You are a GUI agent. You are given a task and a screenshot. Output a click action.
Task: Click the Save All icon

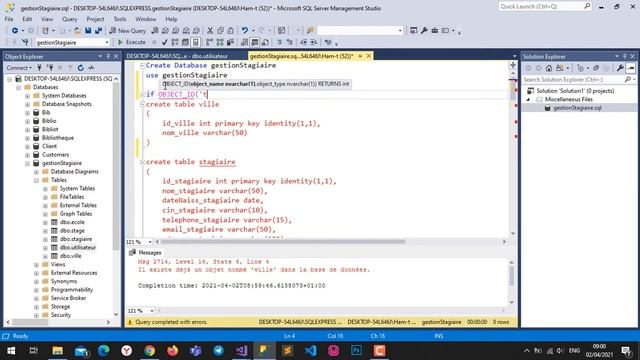[98, 31]
